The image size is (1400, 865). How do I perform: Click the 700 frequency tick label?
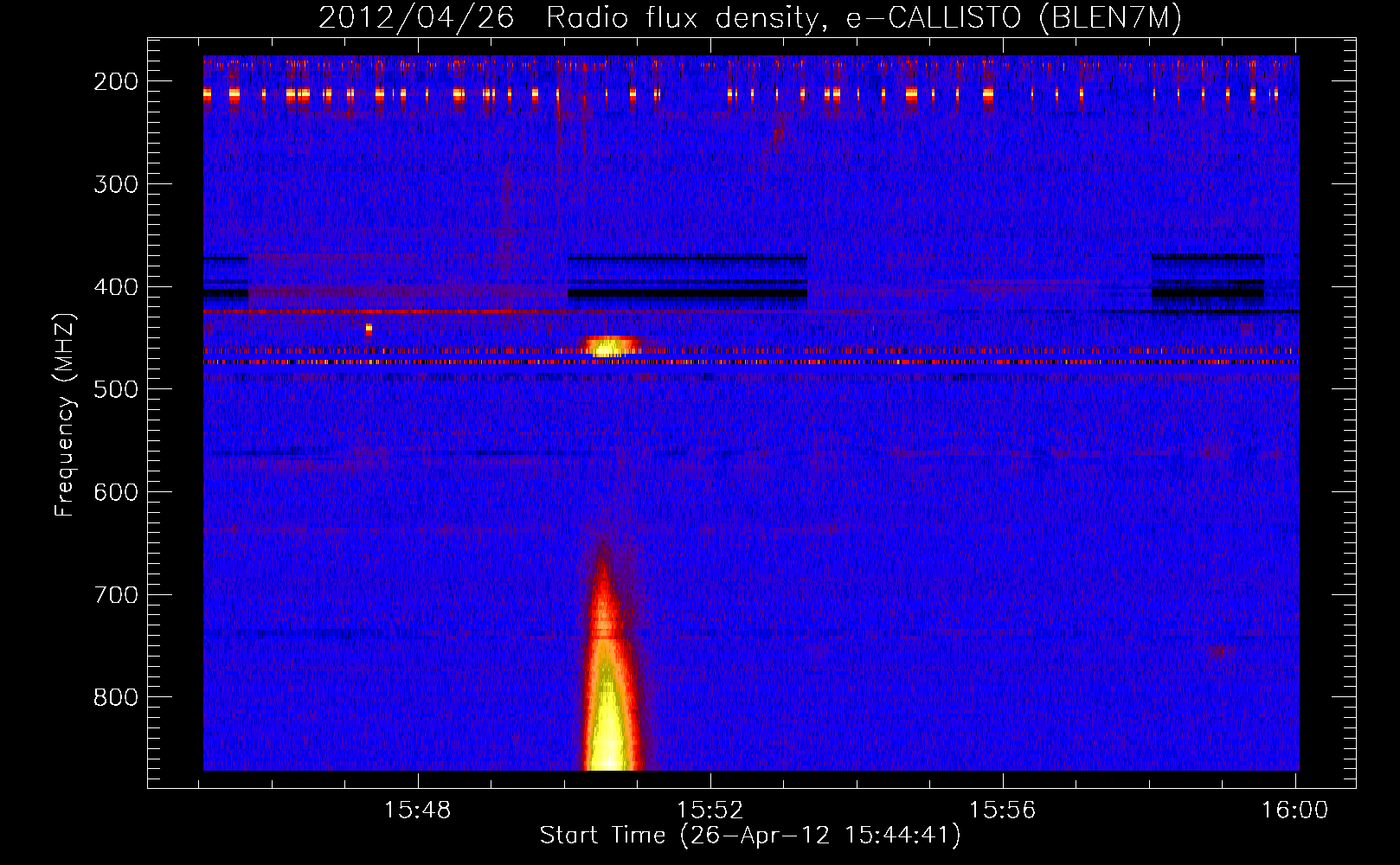click(116, 595)
